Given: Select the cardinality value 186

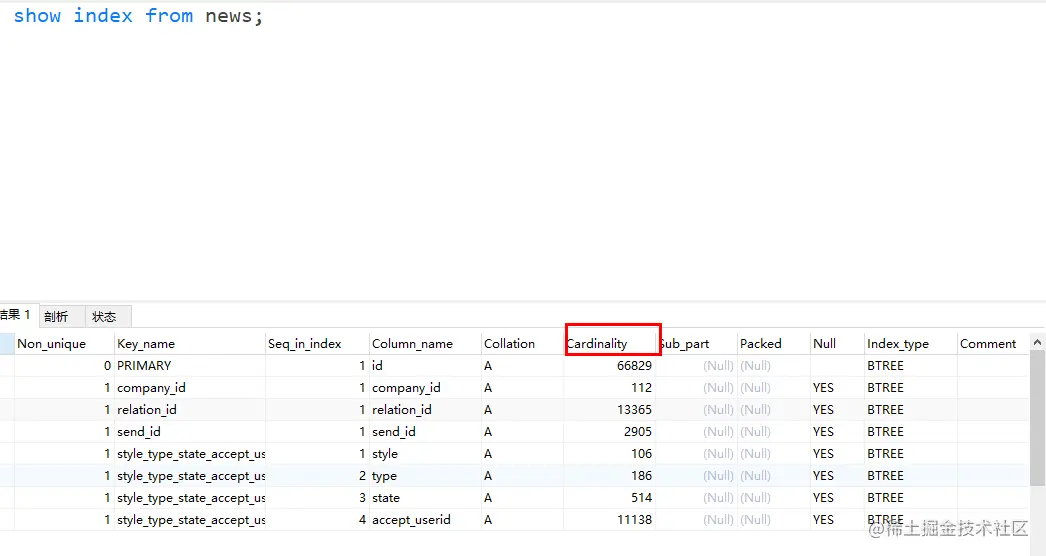Looking at the screenshot, I should [x=610, y=476].
